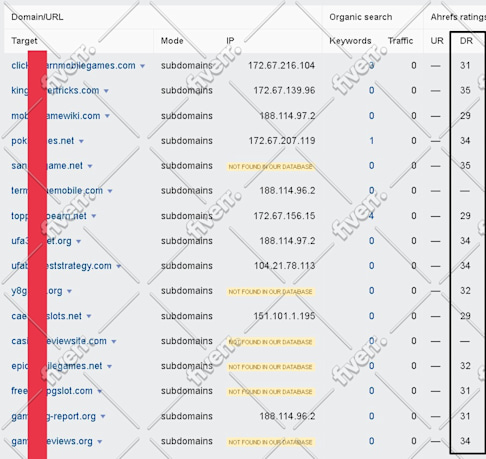Expand dropdown next to free...pgslot.com domain

(100, 391)
